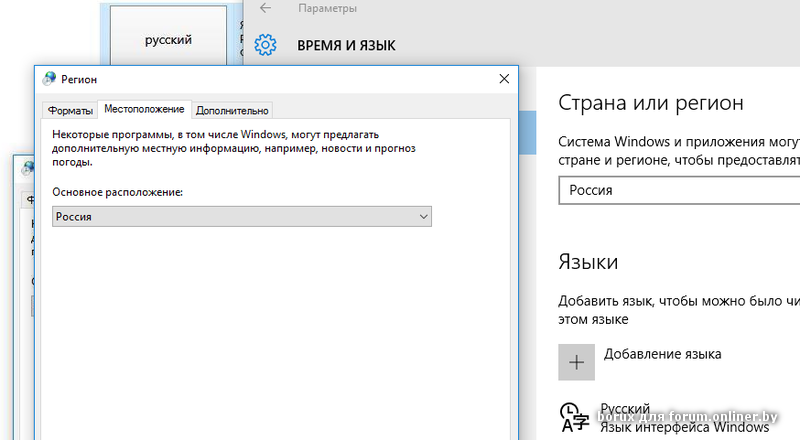Click the globe icon in Регион title bar
Screen dimensions: 800x440
click(50, 78)
